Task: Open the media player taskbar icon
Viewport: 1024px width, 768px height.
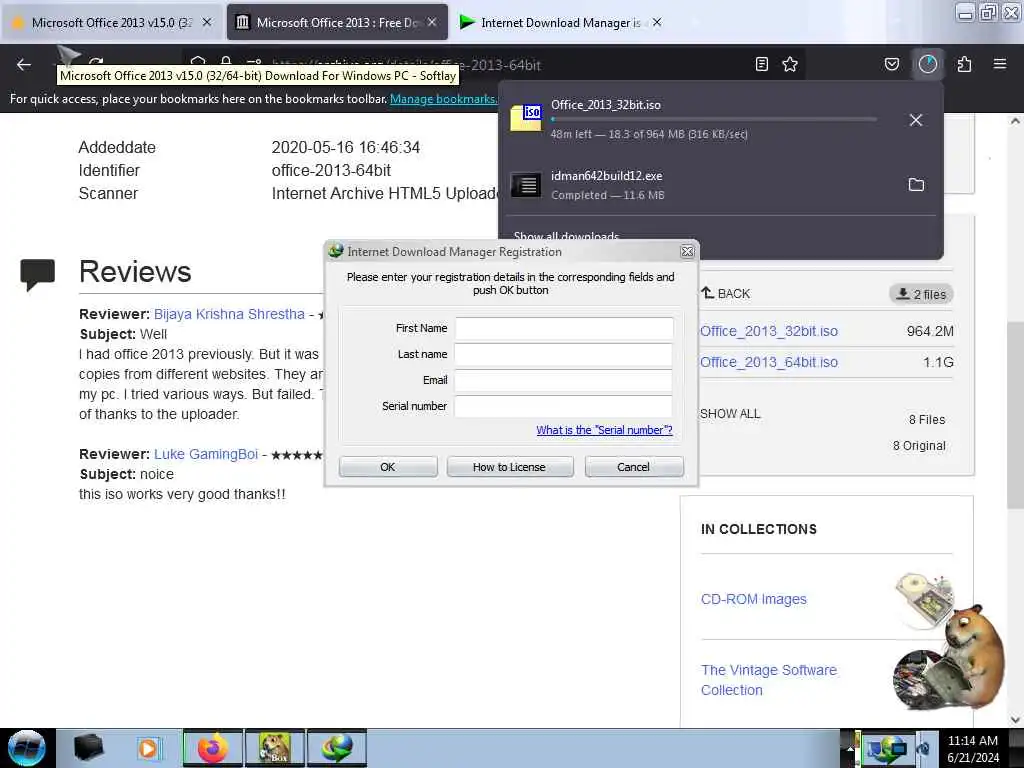Action: [149, 748]
